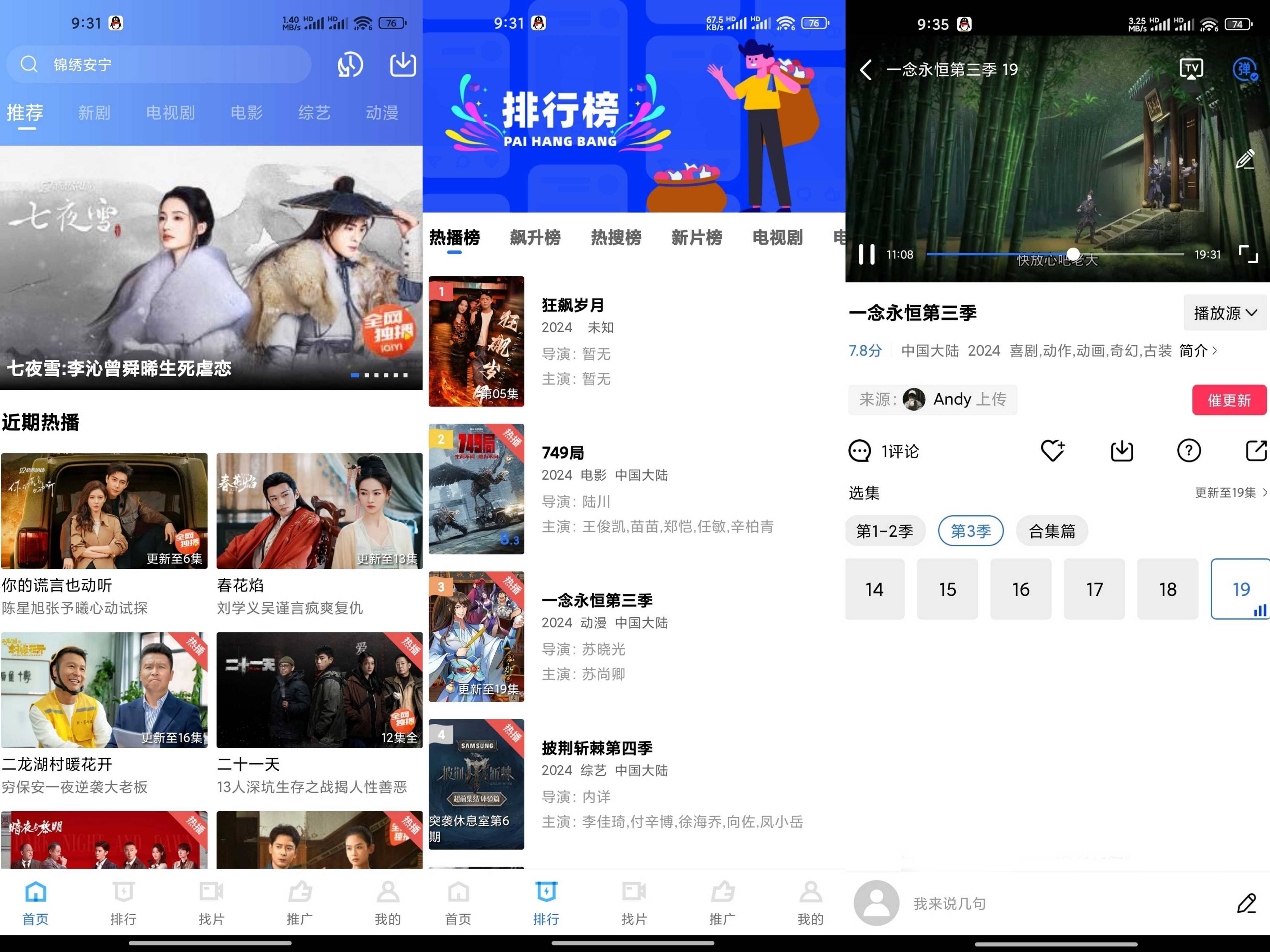1270x952 pixels.
Task: Switch to the 电视剧 category tab
Action: (171, 112)
